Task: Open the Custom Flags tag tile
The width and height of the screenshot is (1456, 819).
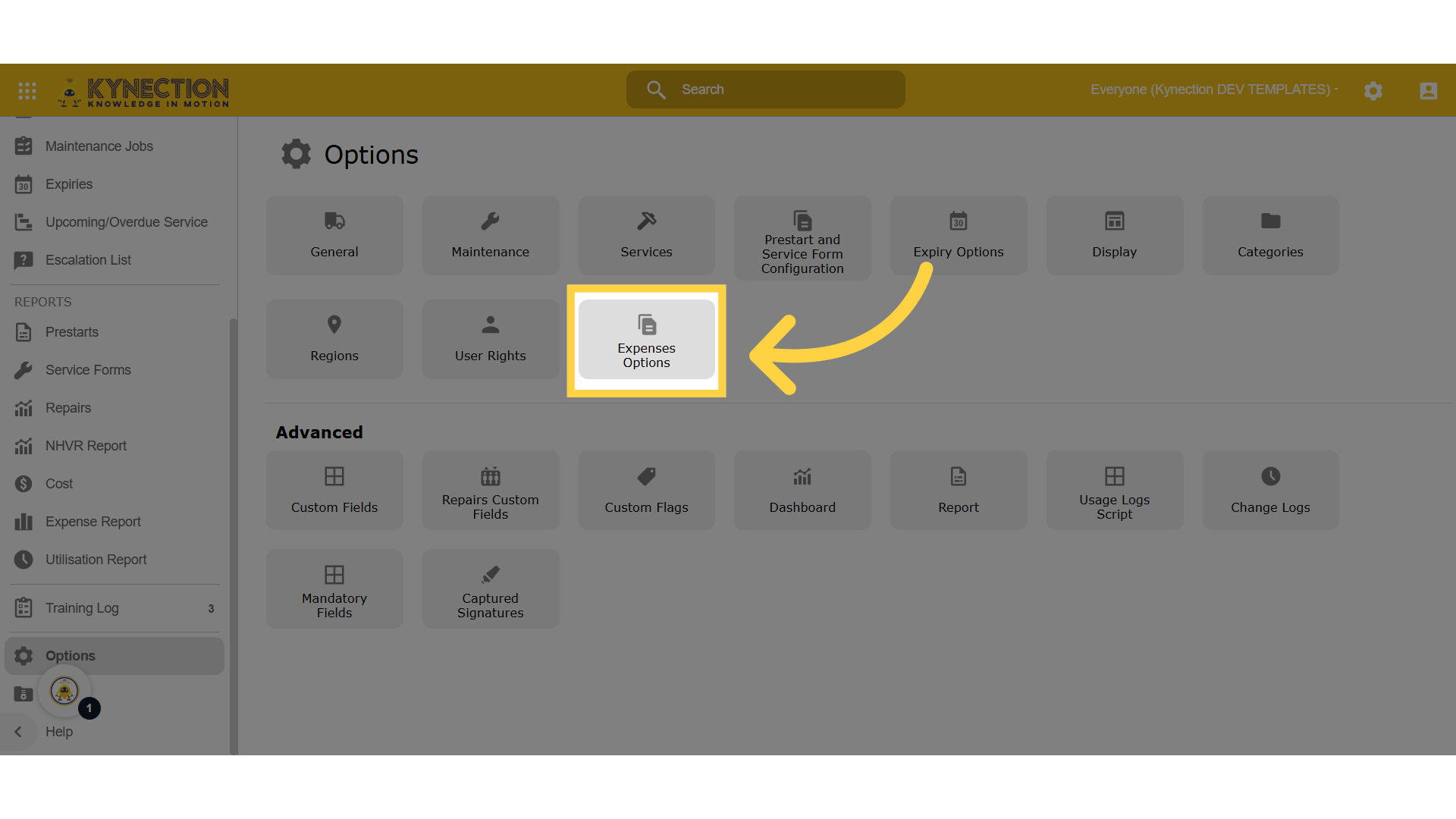Action: (x=647, y=491)
